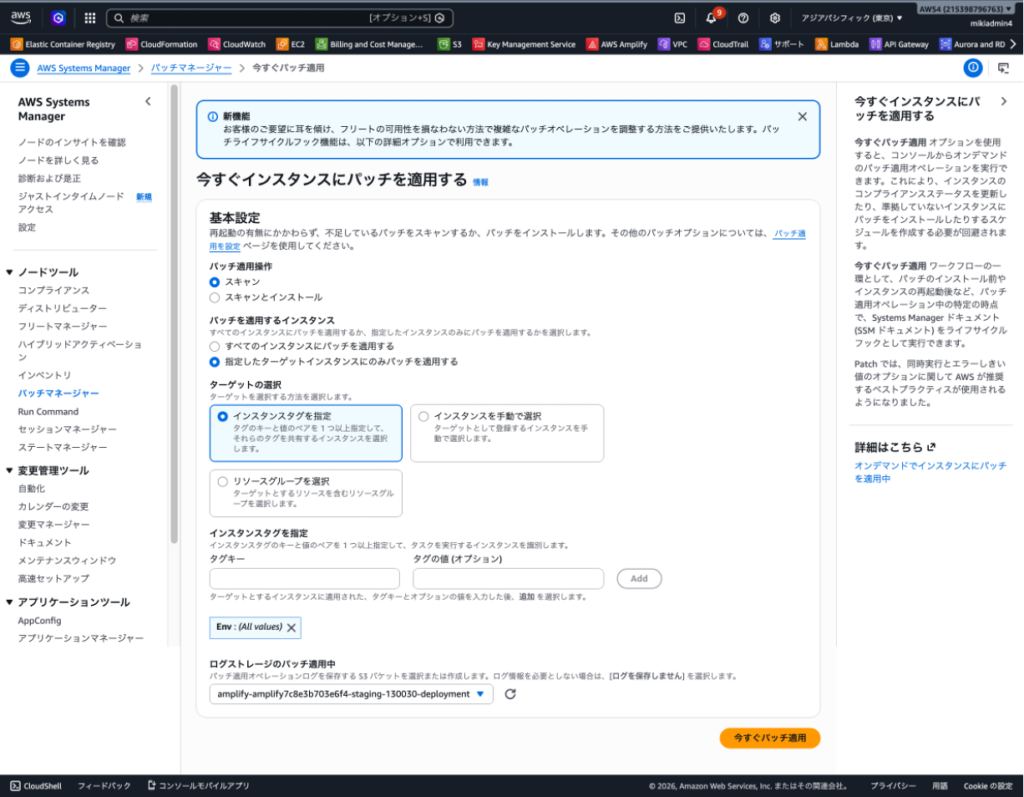Open the 情報 link beside the heading
1024x797 pixels.
tap(481, 182)
